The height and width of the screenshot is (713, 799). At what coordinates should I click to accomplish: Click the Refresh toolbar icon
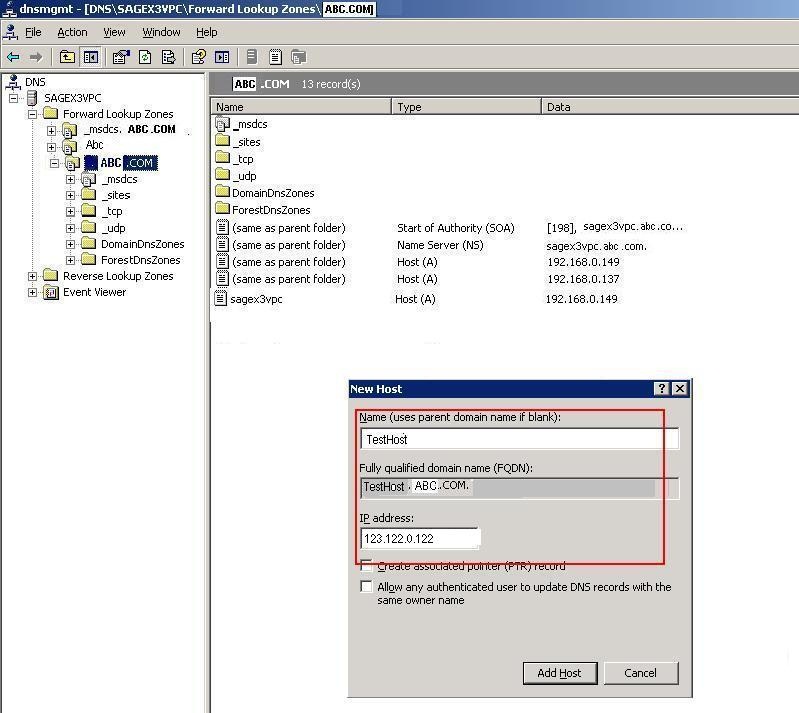(x=145, y=57)
